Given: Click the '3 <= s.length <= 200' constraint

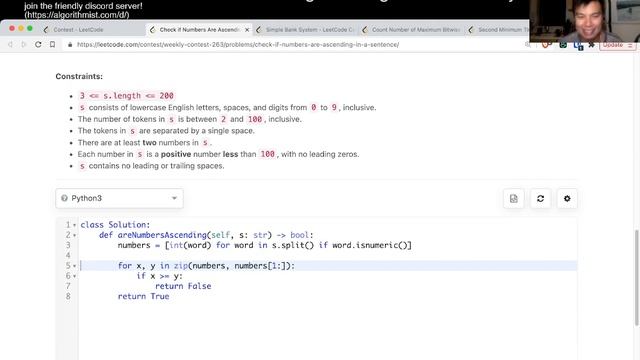Looking at the screenshot, I should click(126, 96).
